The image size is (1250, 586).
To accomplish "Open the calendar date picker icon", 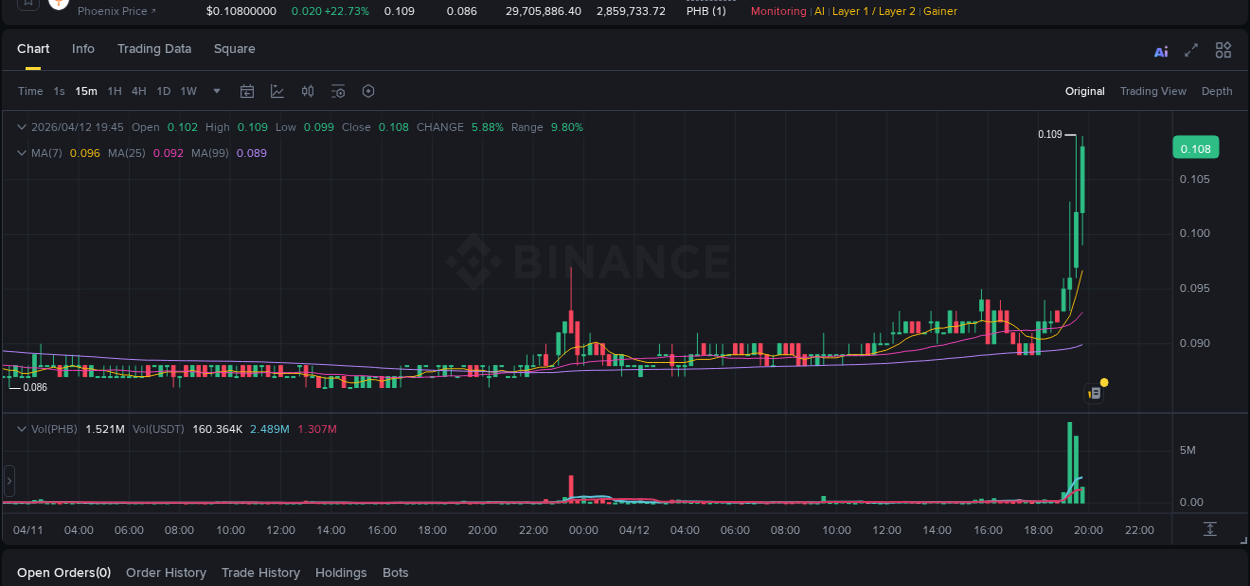I will point(247,90).
